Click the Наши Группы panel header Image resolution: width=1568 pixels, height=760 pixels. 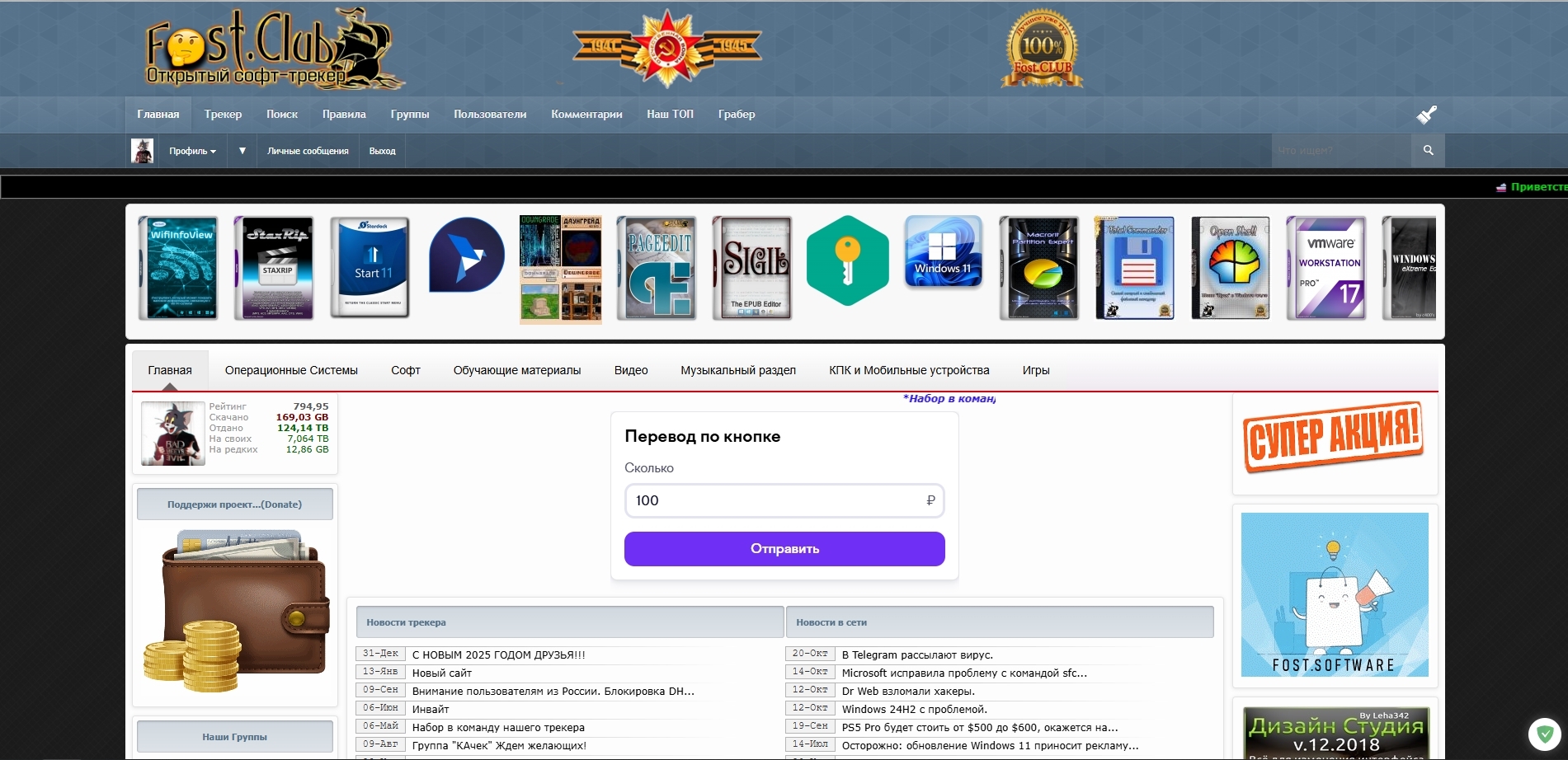coord(235,737)
